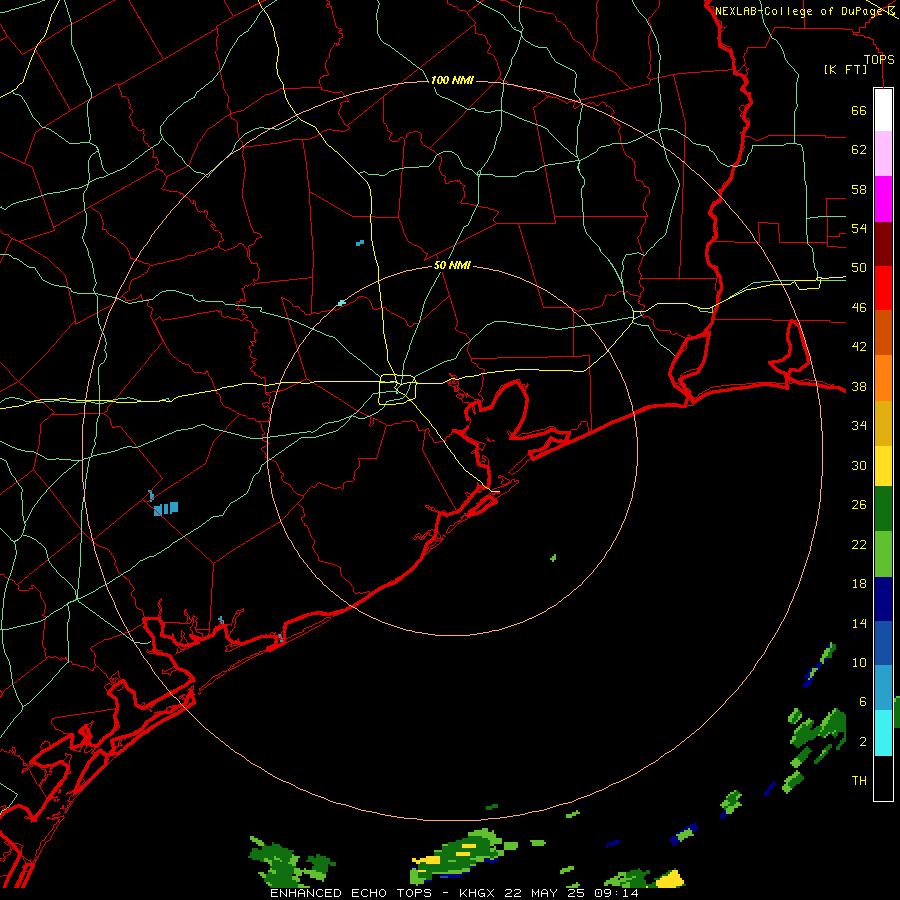Pick the light orange legend swatch
900x900 pixels.
(x=883, y=378)
